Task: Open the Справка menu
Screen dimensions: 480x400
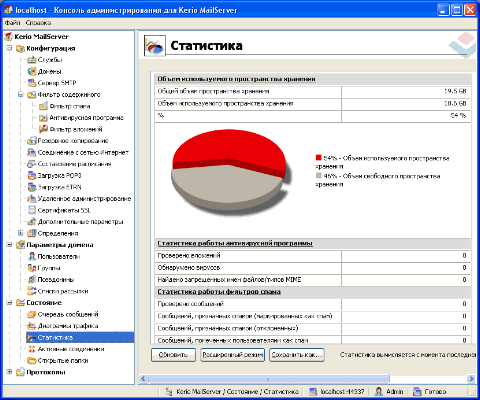Action: point(38,23)
